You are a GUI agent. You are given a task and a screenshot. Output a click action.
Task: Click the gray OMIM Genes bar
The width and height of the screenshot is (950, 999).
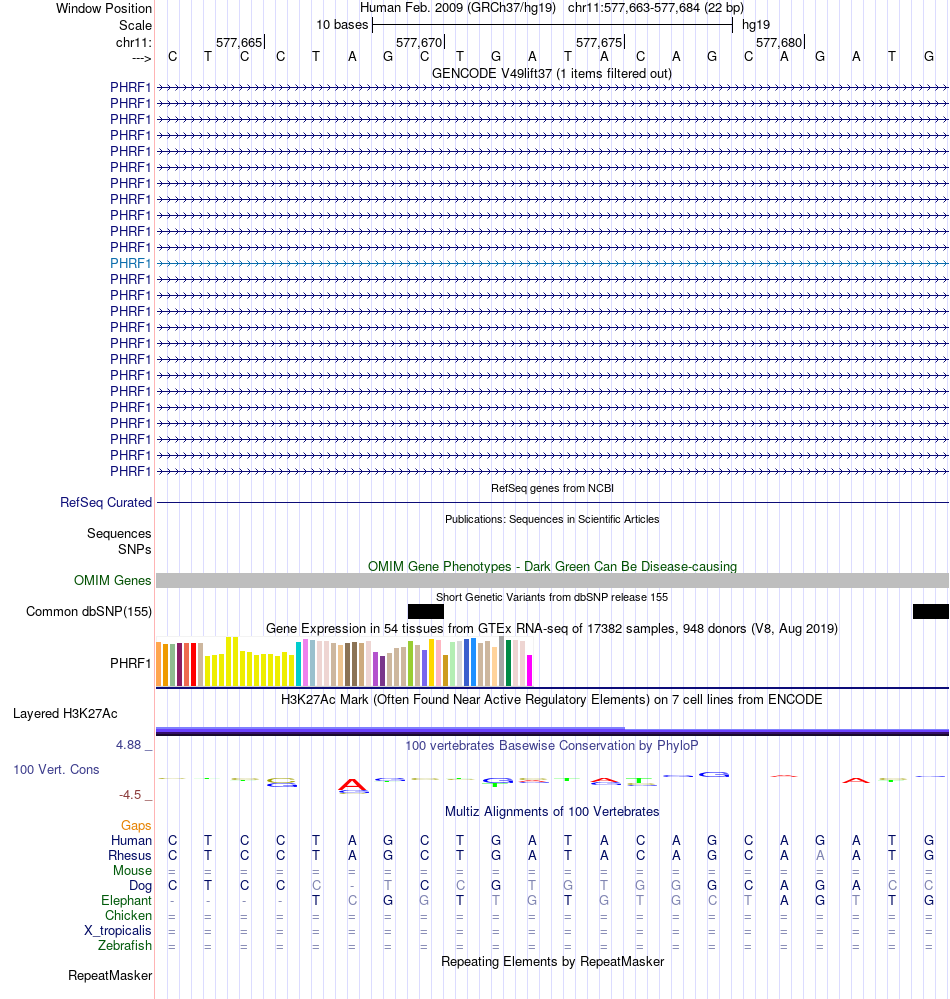click(x=552, y=580)
